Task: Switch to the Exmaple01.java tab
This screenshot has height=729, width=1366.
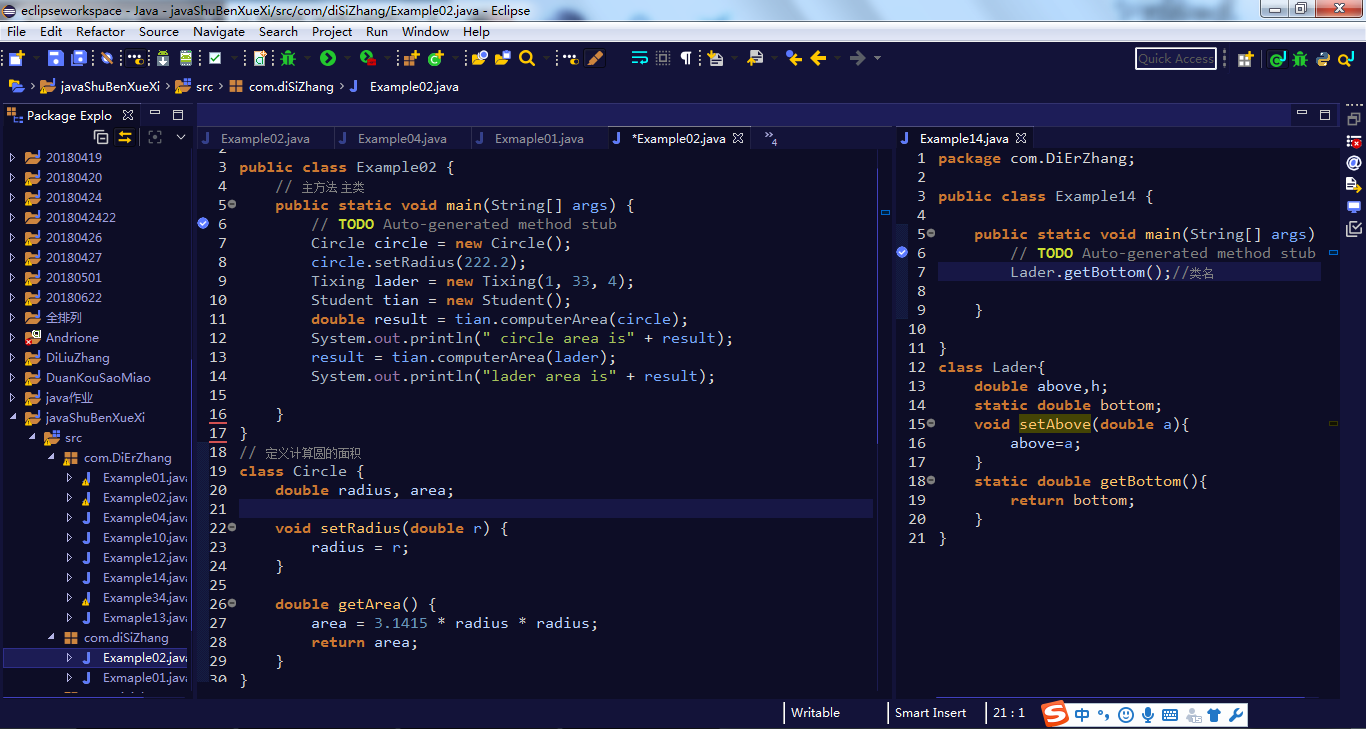Action: coord(539,139)
